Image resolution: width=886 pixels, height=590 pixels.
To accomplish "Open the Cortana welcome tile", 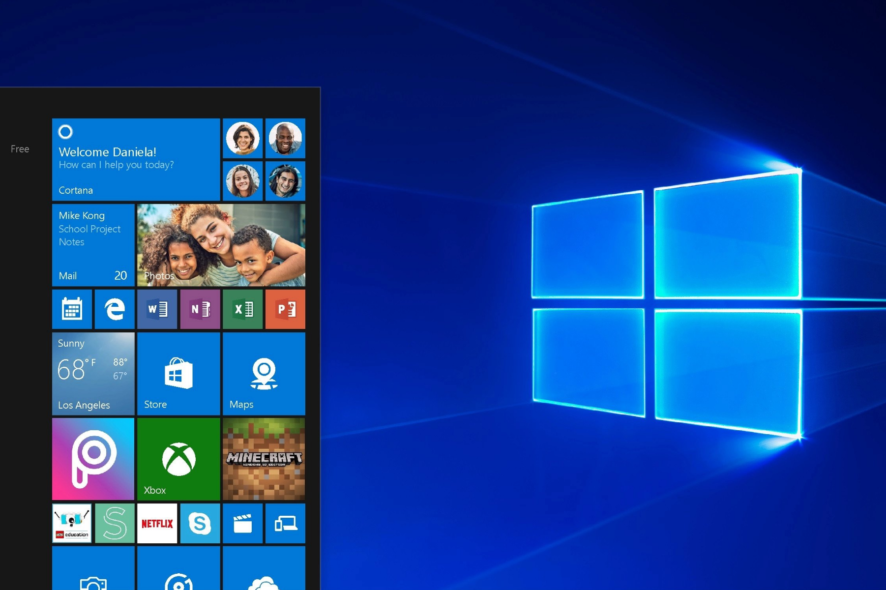I will (136, 159).
